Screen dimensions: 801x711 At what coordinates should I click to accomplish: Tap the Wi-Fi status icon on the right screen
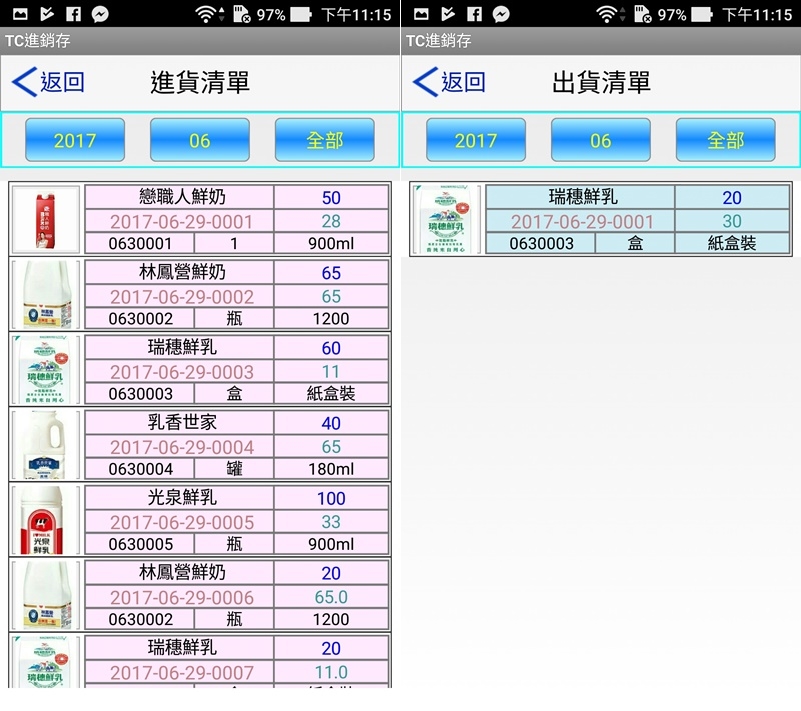(x=608, y=14)
